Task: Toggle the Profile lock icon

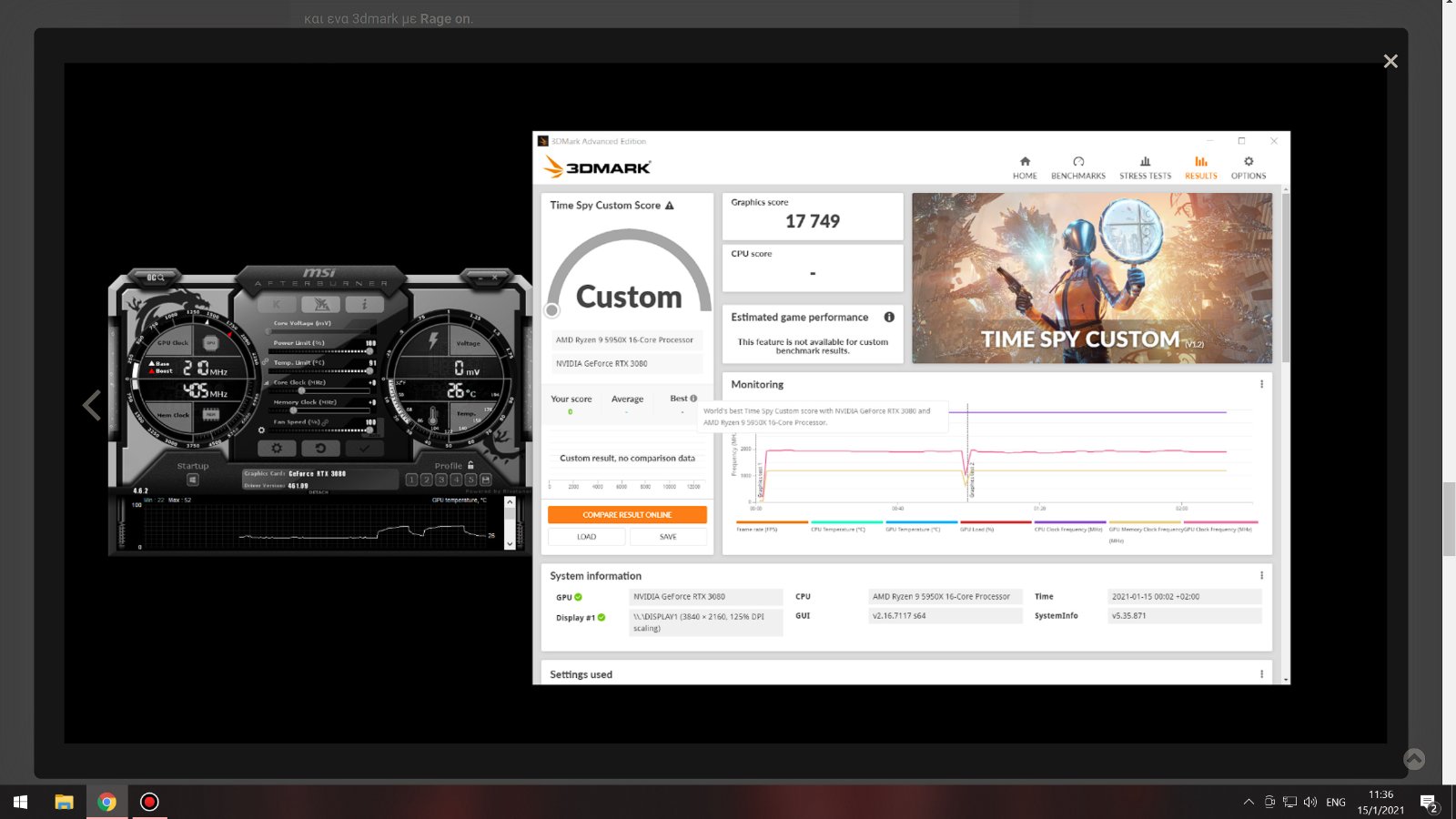Action: click(x=470, y=465)
